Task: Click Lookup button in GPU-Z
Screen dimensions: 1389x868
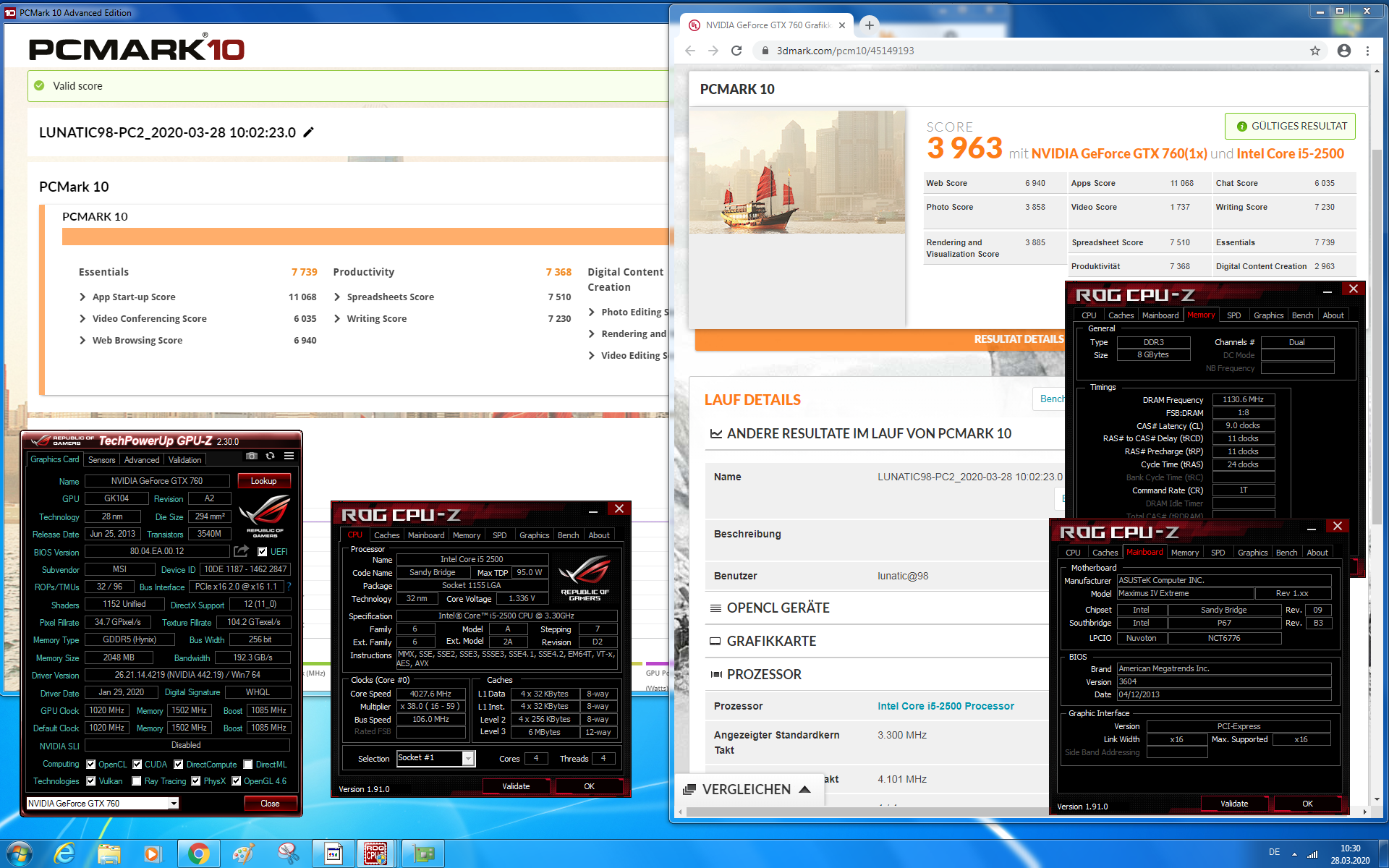Action: pyautogui.click(x=263, y=481)
